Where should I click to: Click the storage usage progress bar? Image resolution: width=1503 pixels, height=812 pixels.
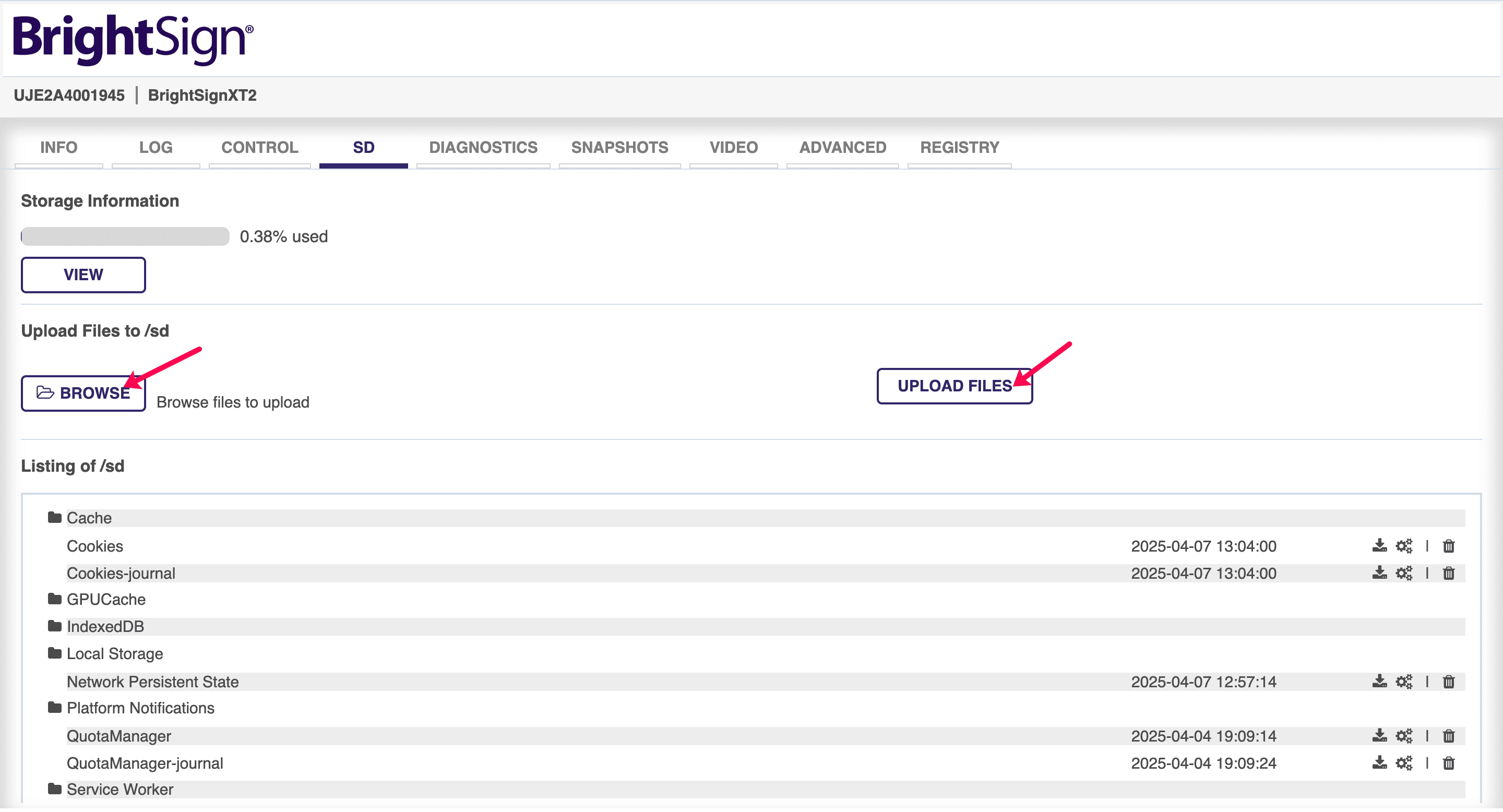coord(125,236)
